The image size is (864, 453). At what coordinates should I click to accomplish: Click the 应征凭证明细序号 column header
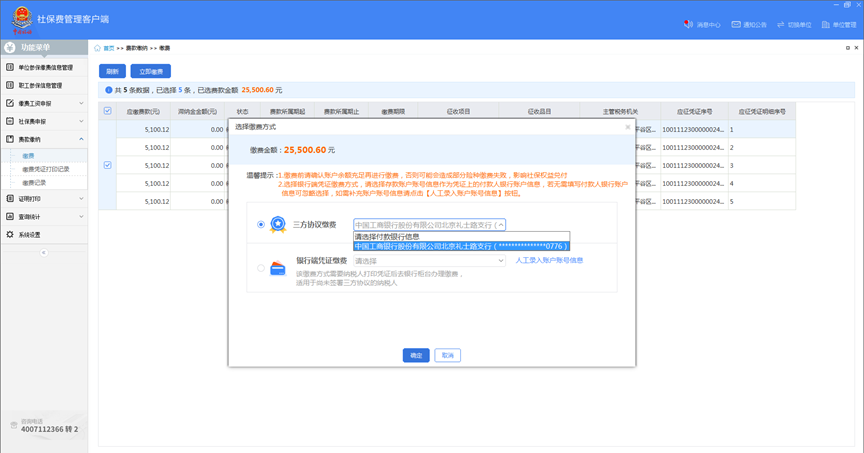click(x=762, y=111)
